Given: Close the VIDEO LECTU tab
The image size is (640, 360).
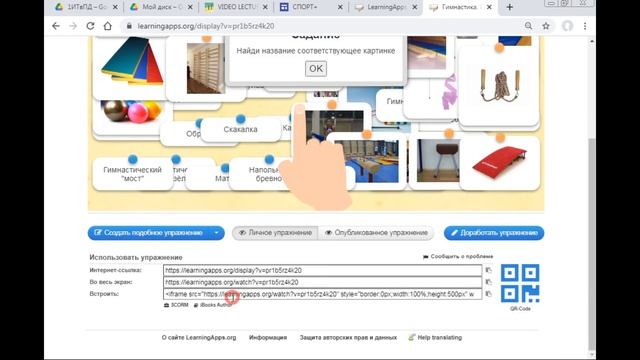Looking at the screenshot, I should [x=265, y=7].
